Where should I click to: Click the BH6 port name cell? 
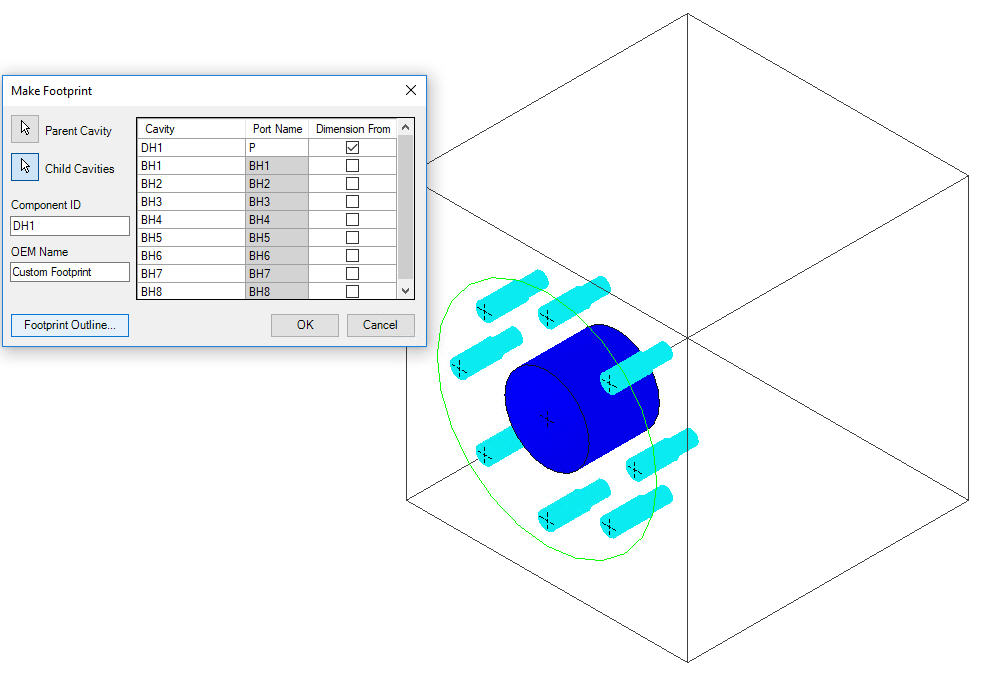pos(277,255)
